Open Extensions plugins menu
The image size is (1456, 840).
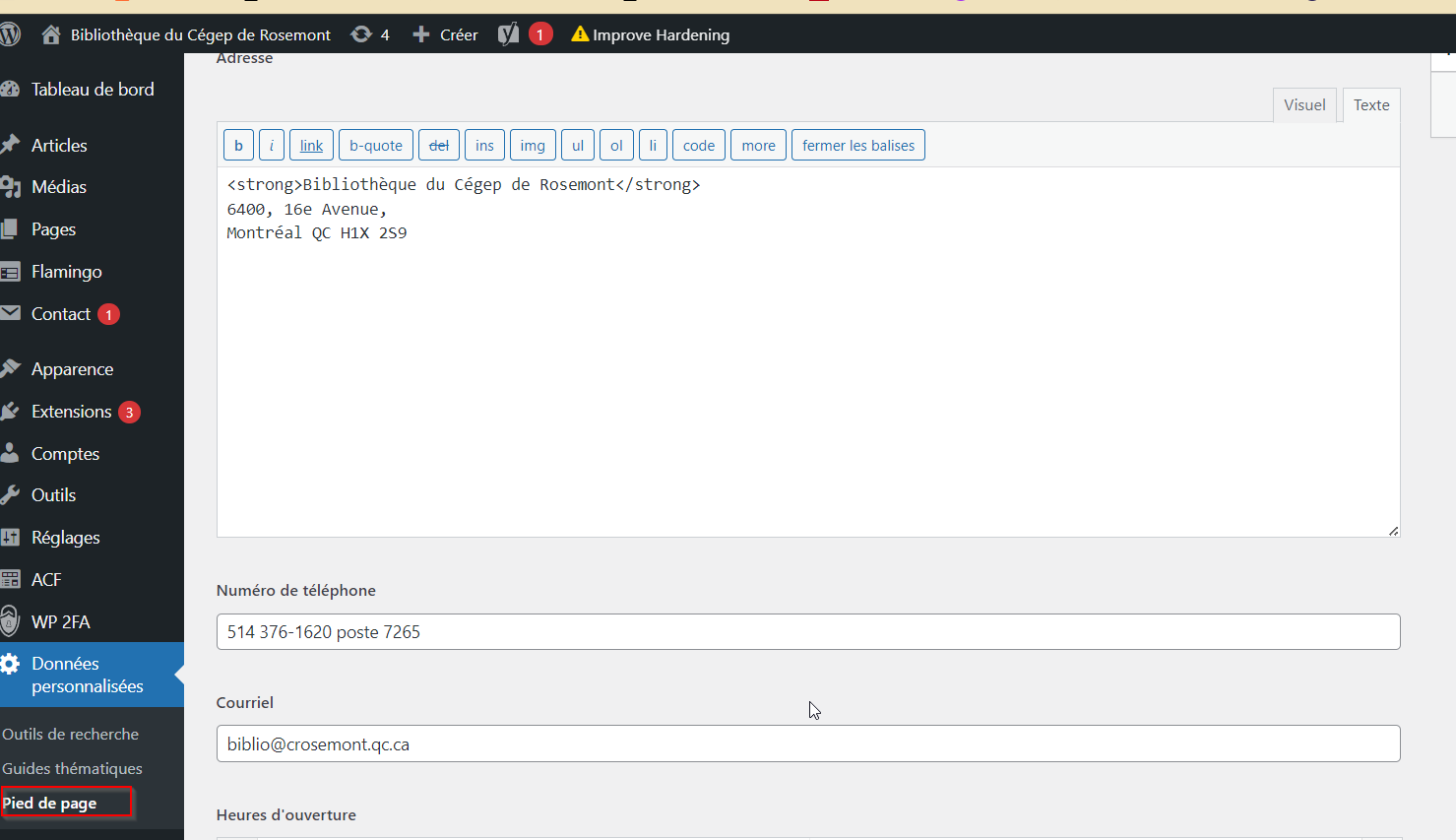[x=72, y=412]
